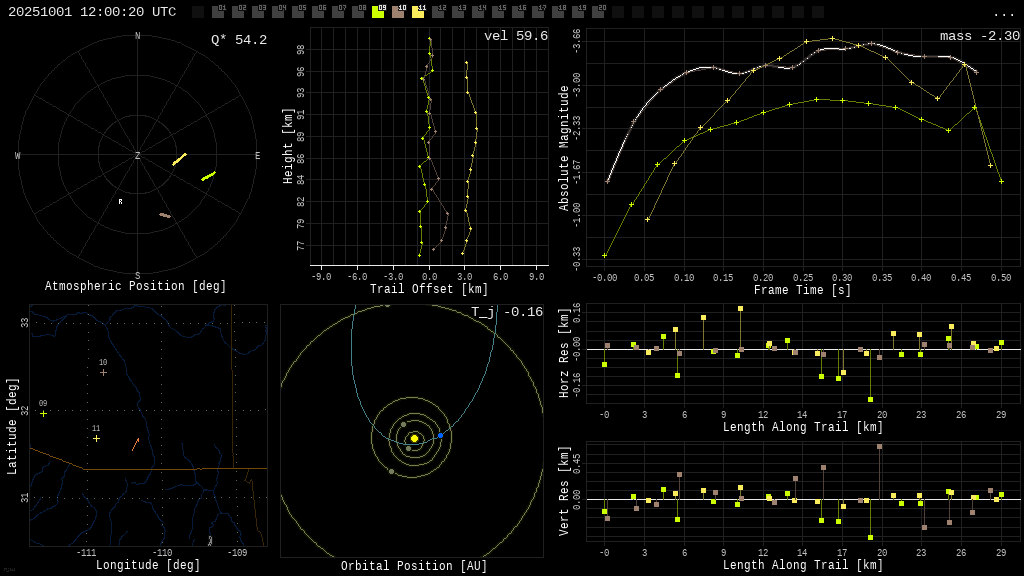Viewport: 1024px width, 576px height.
Task: Click the R radiant marker in polar plot
Action: click(x=120, y=202)
